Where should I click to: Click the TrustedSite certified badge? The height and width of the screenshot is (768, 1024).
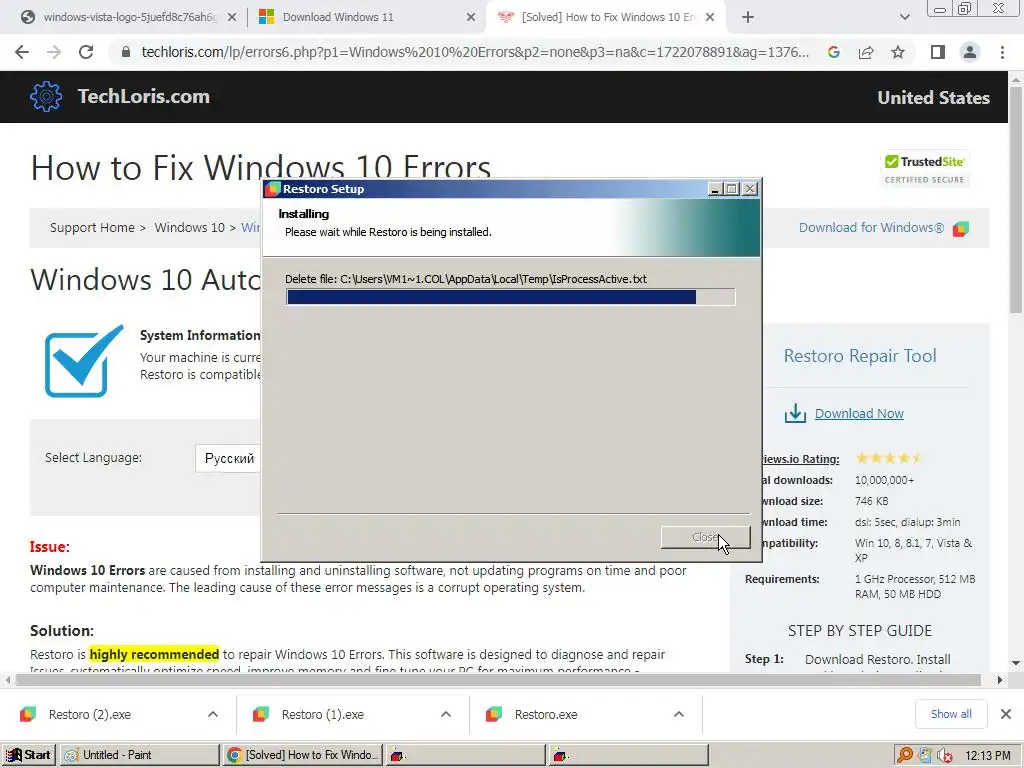924,169
